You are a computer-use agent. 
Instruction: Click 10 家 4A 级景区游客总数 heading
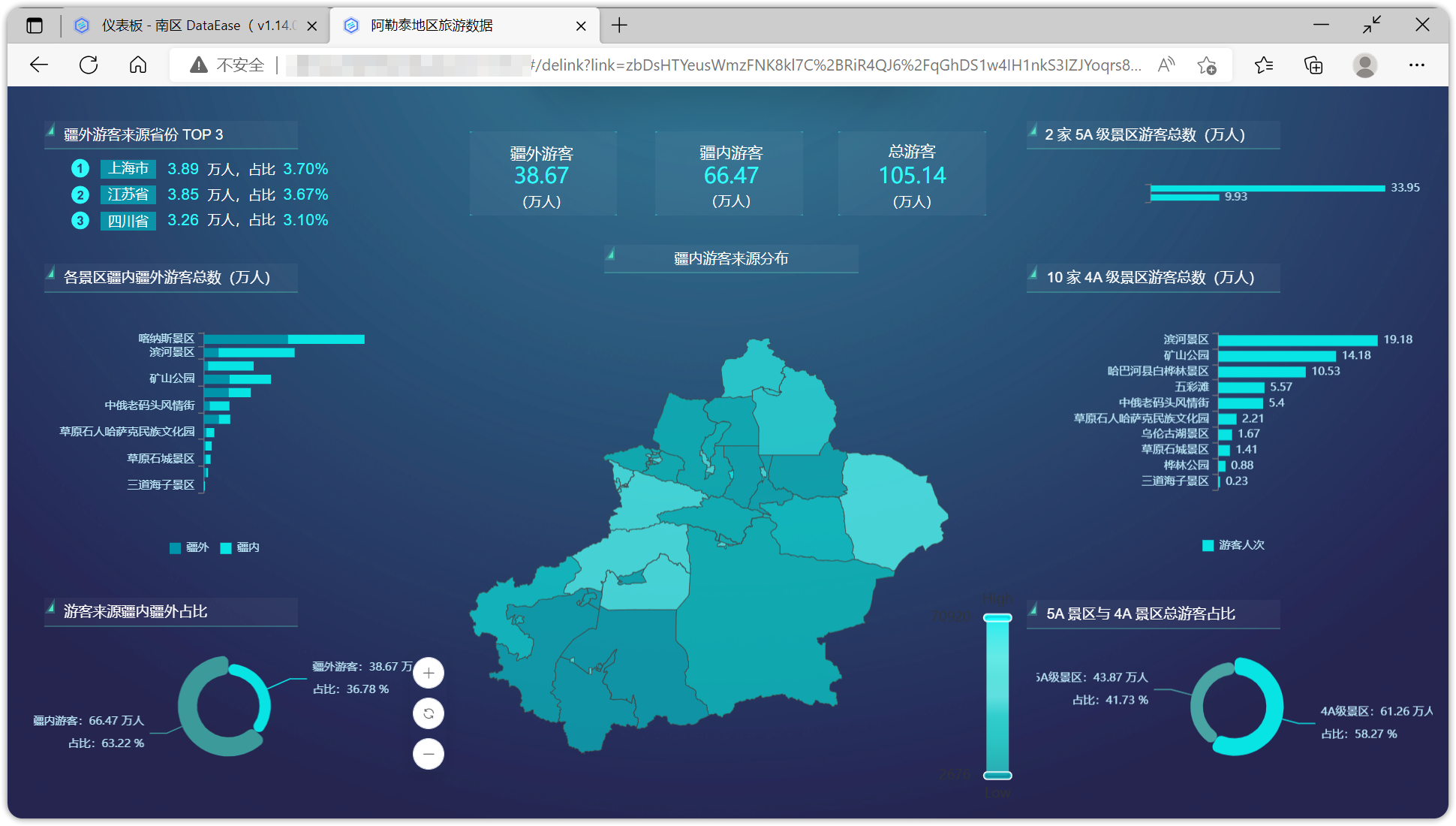[x=1151, y=277]
